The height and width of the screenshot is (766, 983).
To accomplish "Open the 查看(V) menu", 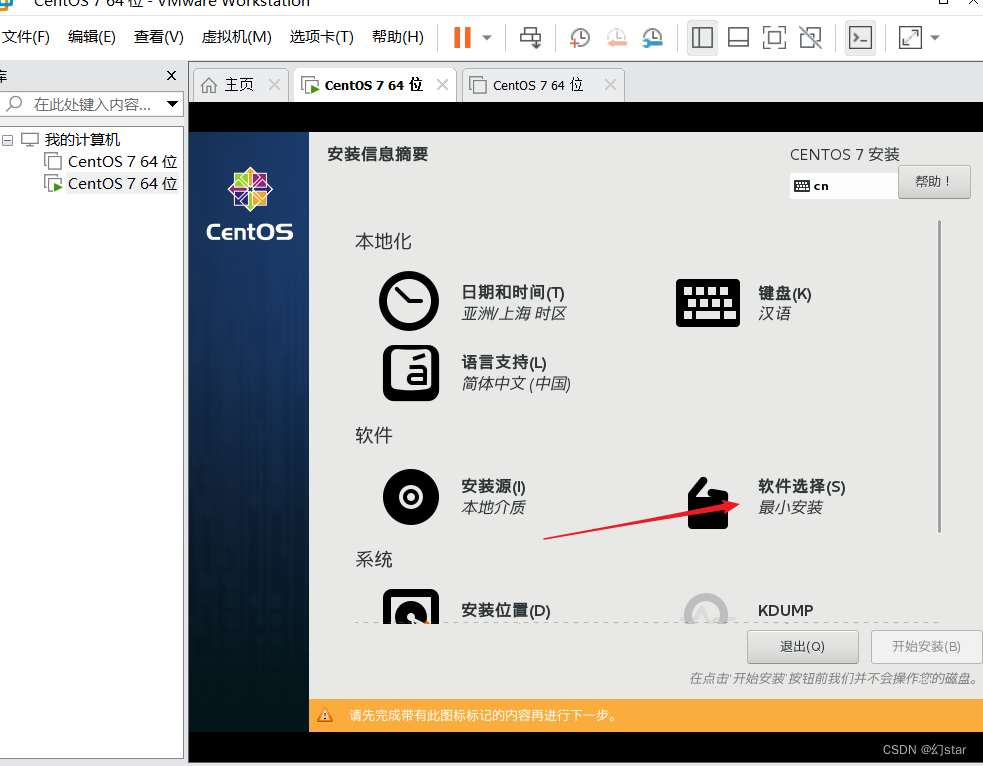I will (x=159, y=37).
